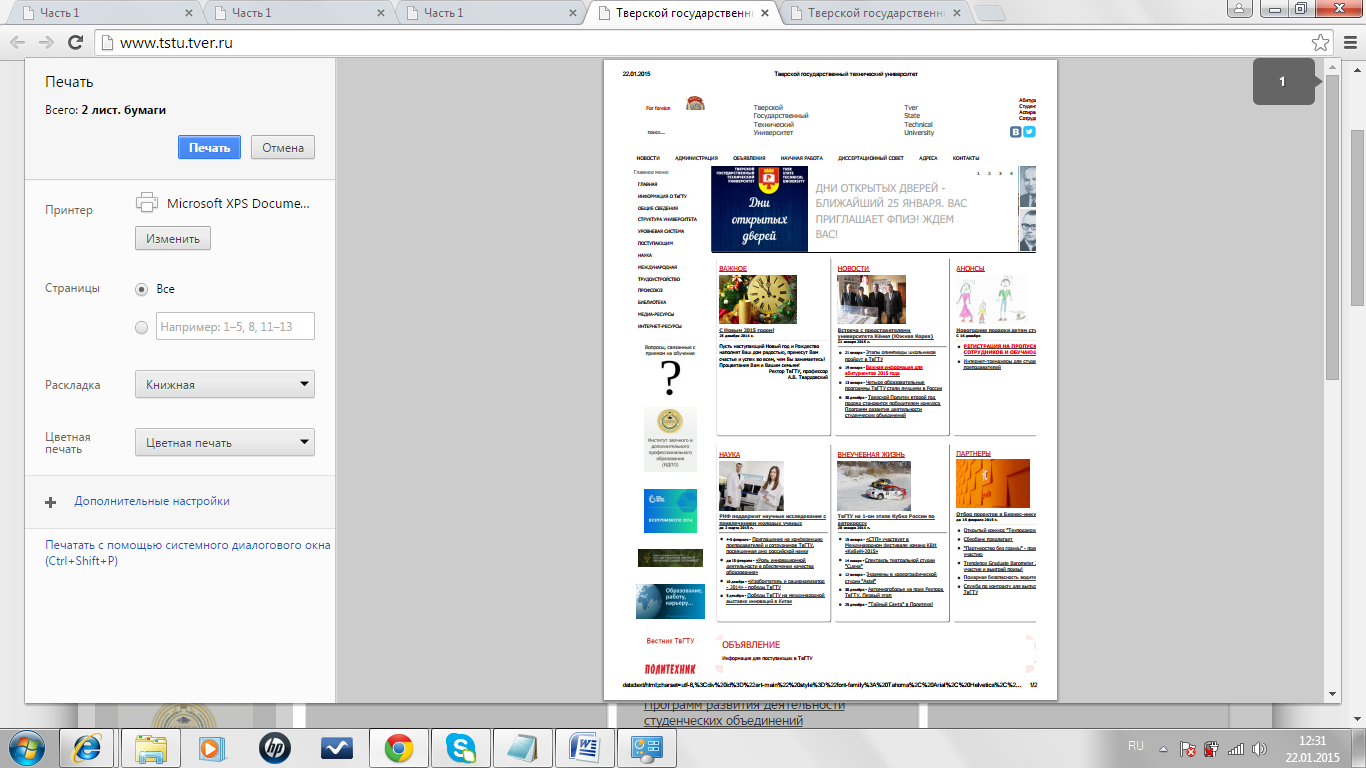The width and height of the screenshot is (1366, 768).
Task: Cancel printing with the Отмена button
Action: click(x=283, y=147)
